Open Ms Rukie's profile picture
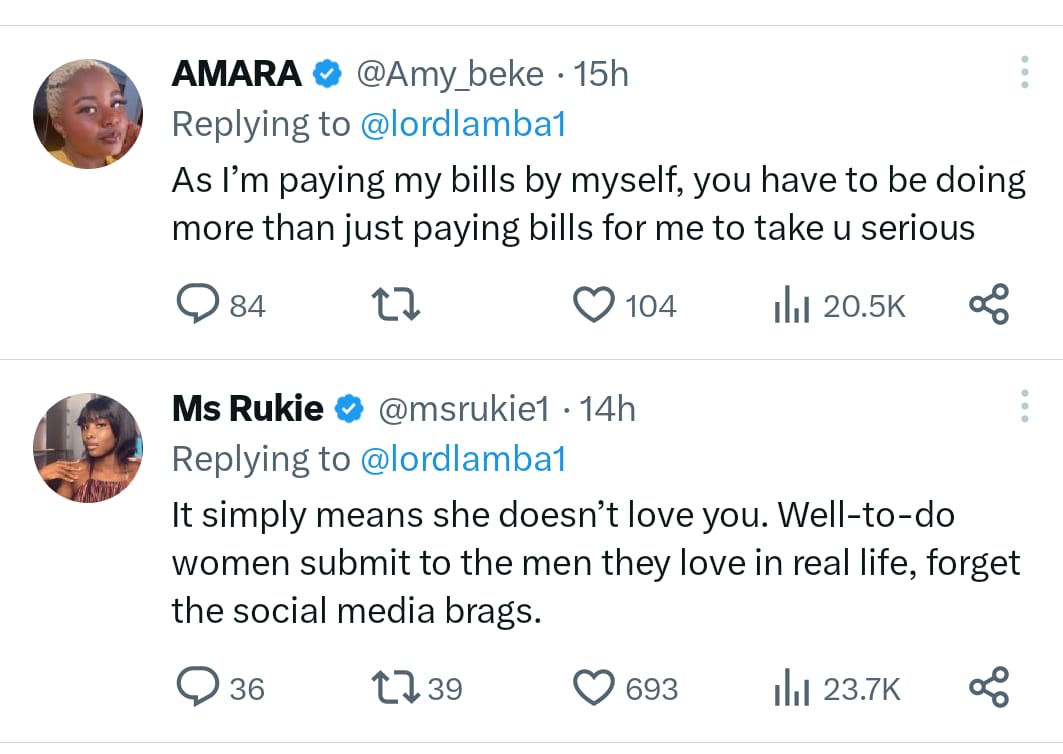The width and height of the screenshot is (1063, 754). 88,446
